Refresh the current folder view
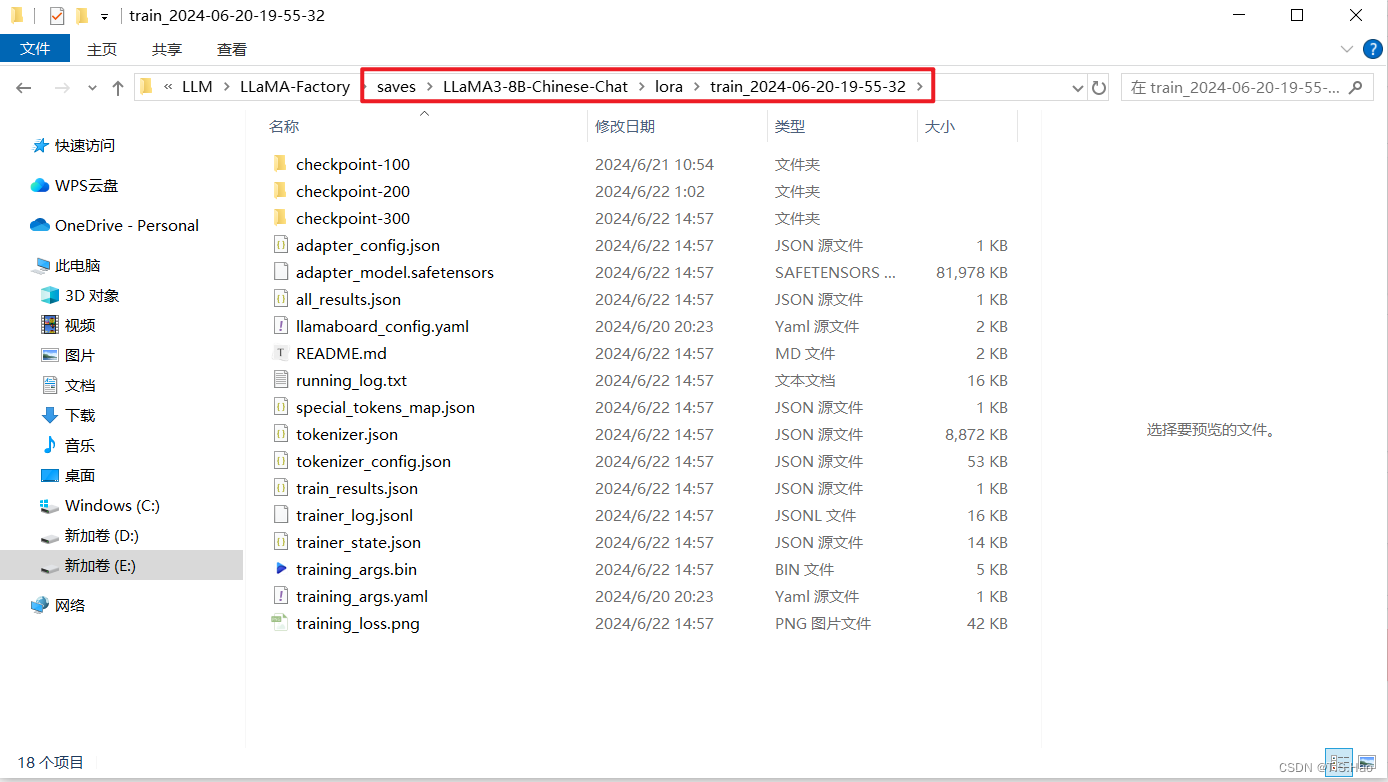This screenshot has width=1388, height=782. click(1099, 87)
